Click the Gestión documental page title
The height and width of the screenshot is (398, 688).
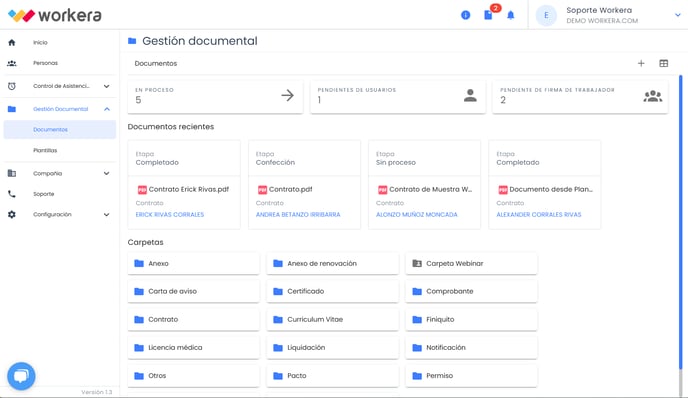(200, 41)
